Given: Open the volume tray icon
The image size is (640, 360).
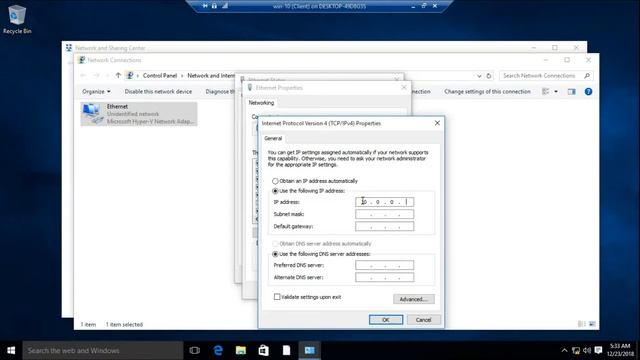Looking at the screenshot, I should (587, 351).
